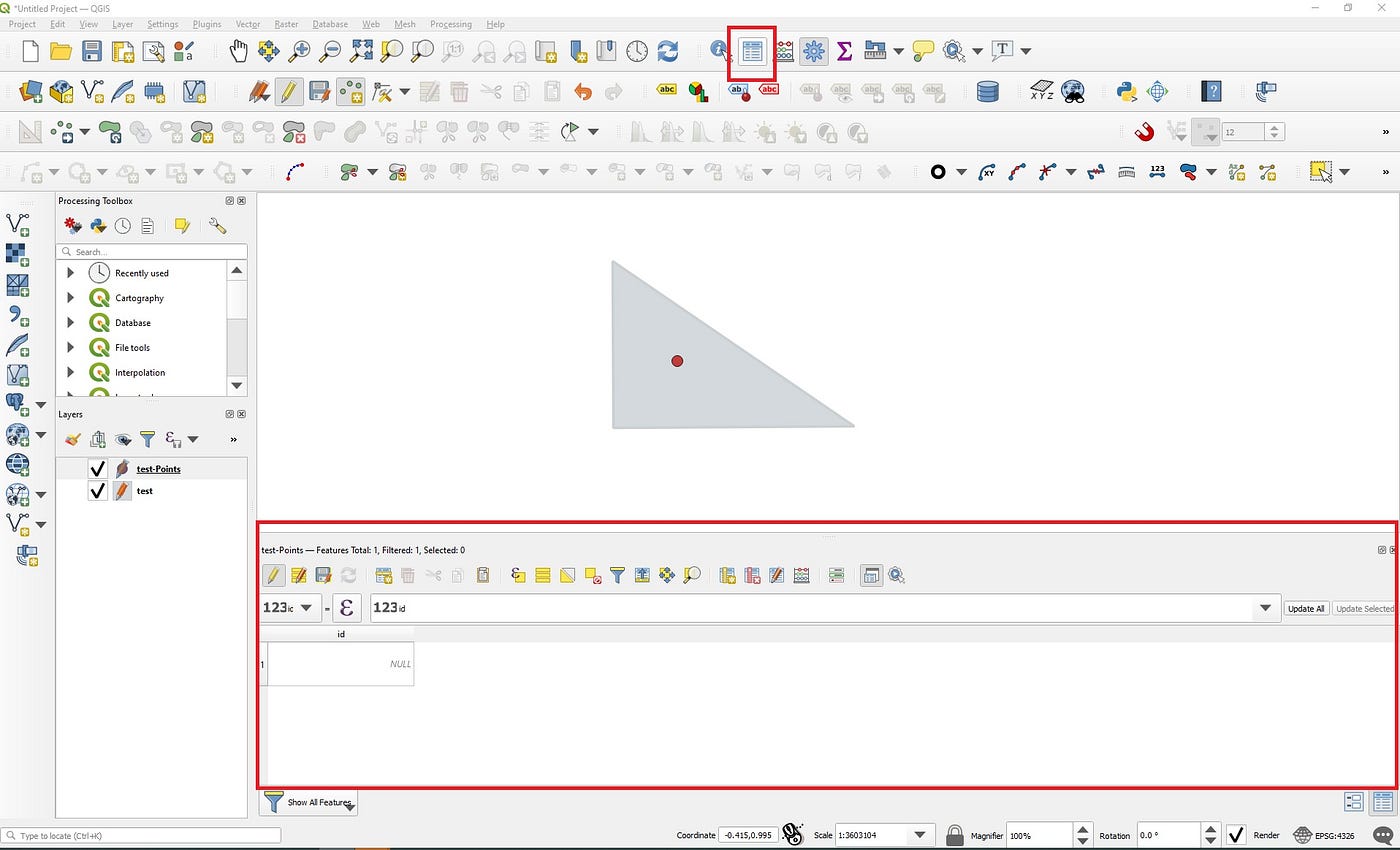Viewport: 1400px width, 850px height.
Task: Toggle visibility of test-Points layer
Action: pos(97,468)
